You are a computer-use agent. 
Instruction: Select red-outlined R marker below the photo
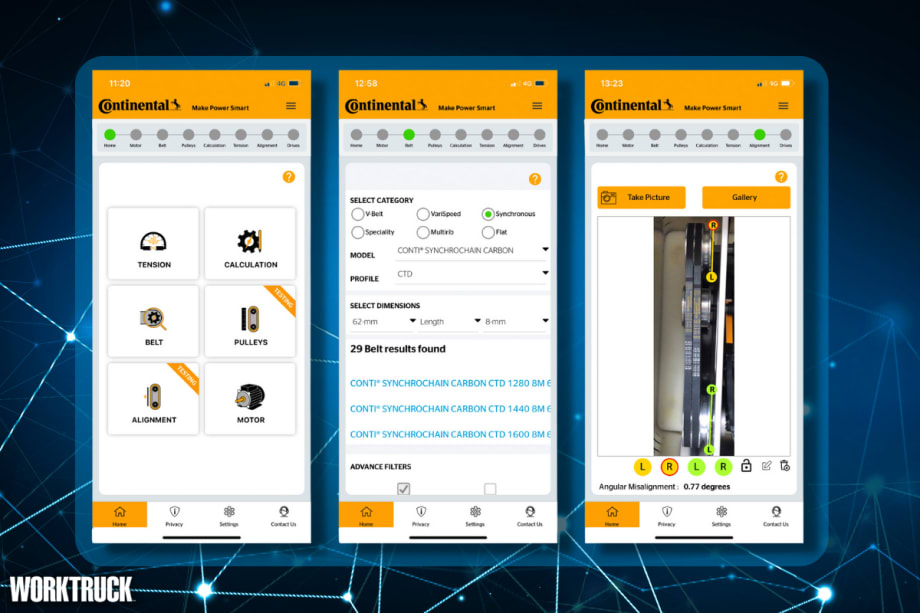coord(669,467)
